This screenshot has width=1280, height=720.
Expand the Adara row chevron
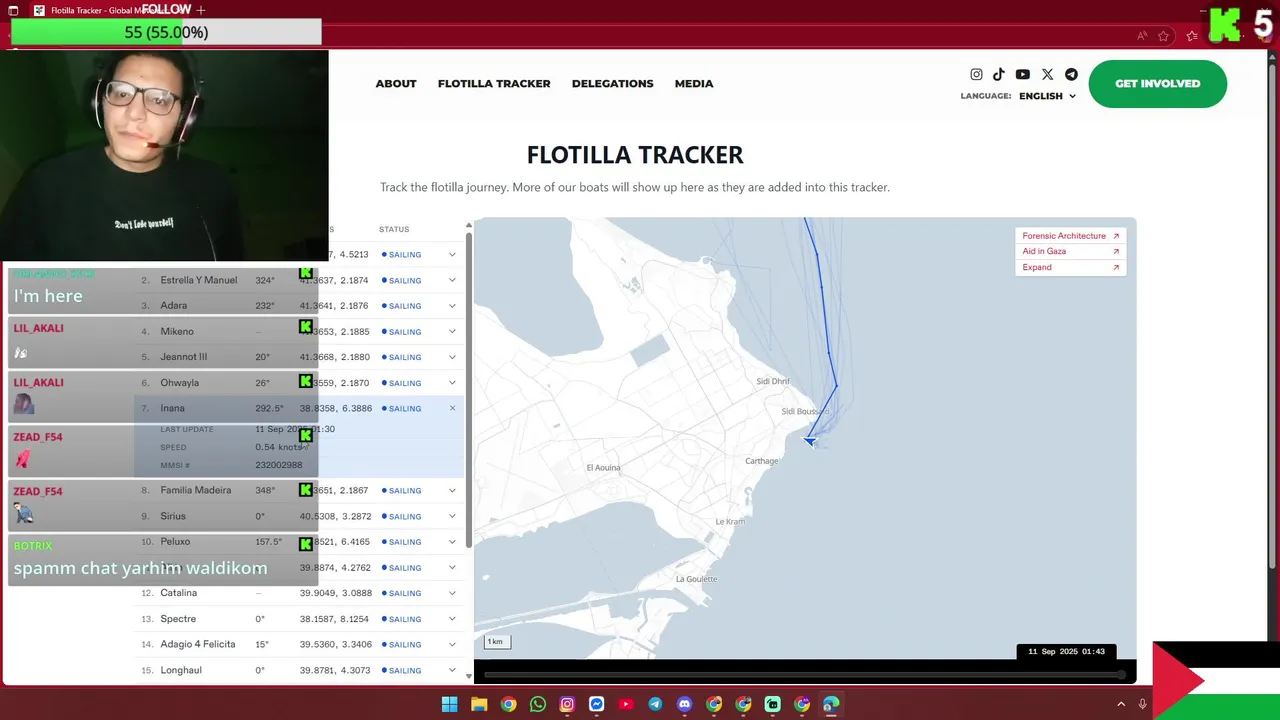452,306
